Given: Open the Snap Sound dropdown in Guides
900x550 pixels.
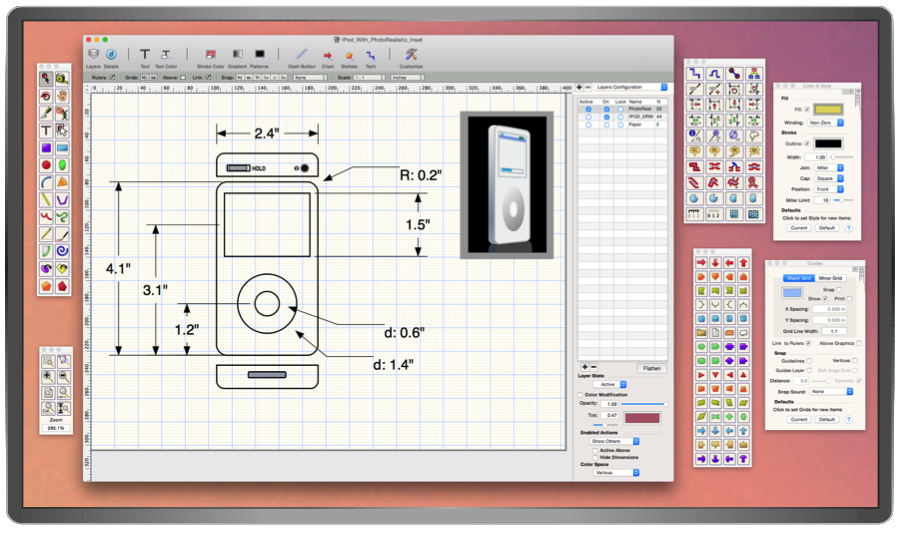Looking at the screenshot, I should coord(831,392).
